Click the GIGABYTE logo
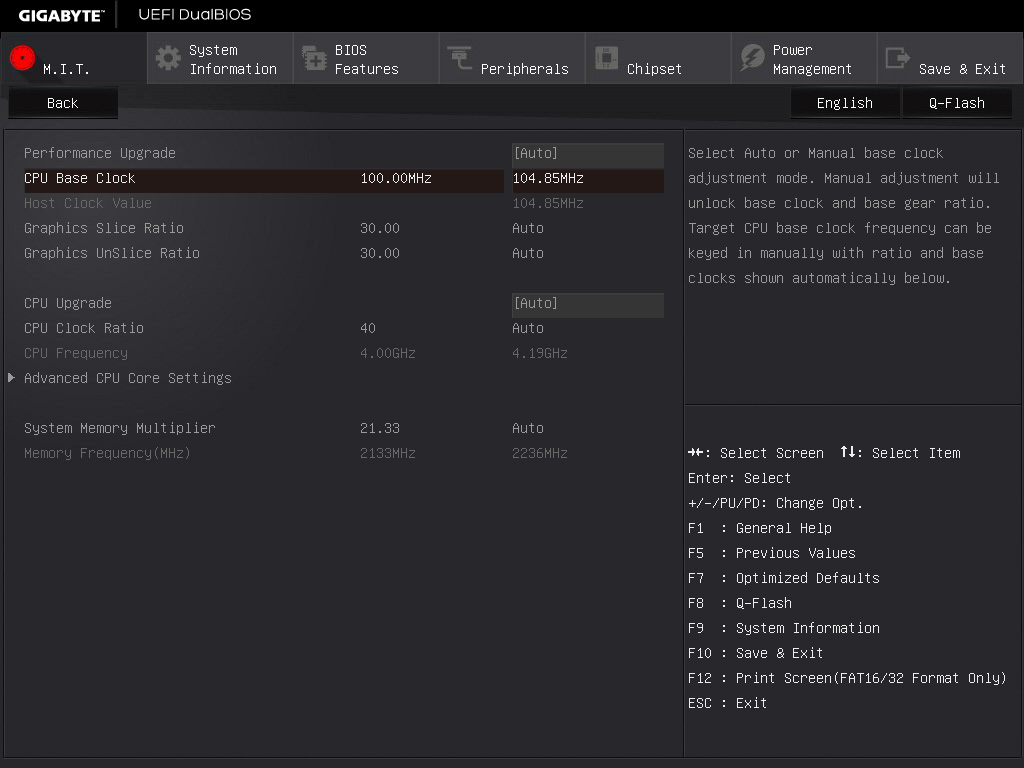This screenshot has height=768, width=1024. tap(61, 15)
